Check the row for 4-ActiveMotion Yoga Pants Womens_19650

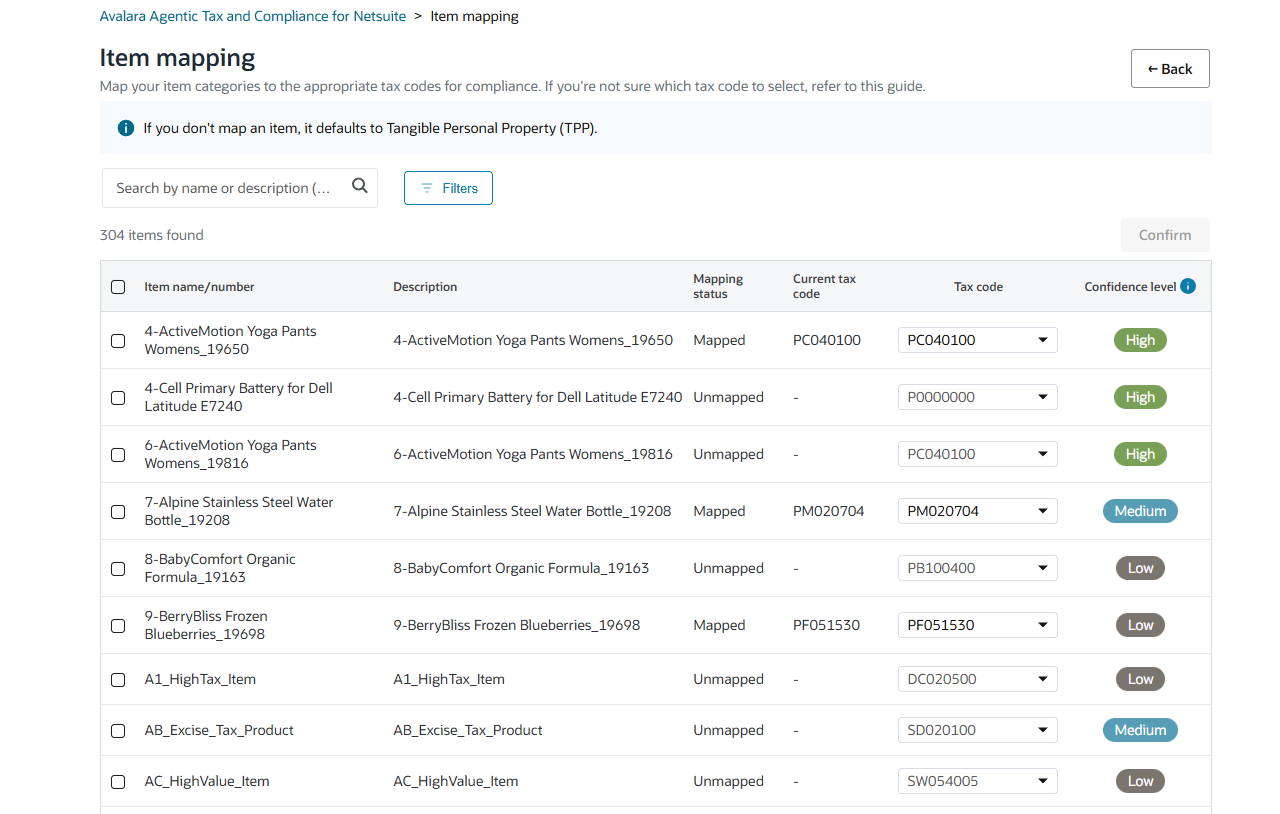[x=118, y=340]
